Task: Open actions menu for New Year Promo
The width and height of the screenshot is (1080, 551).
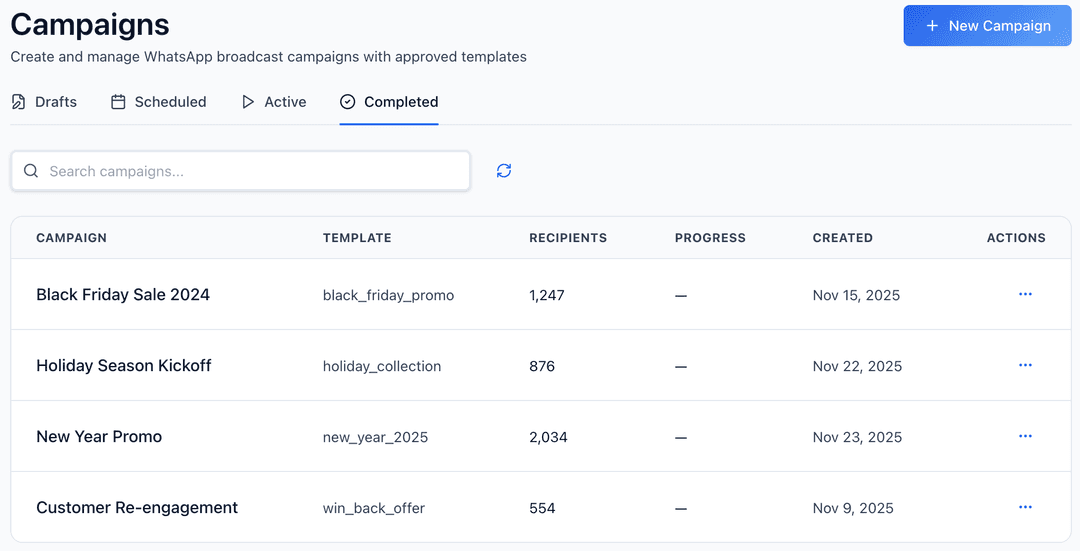Action: pos(1025,437)
